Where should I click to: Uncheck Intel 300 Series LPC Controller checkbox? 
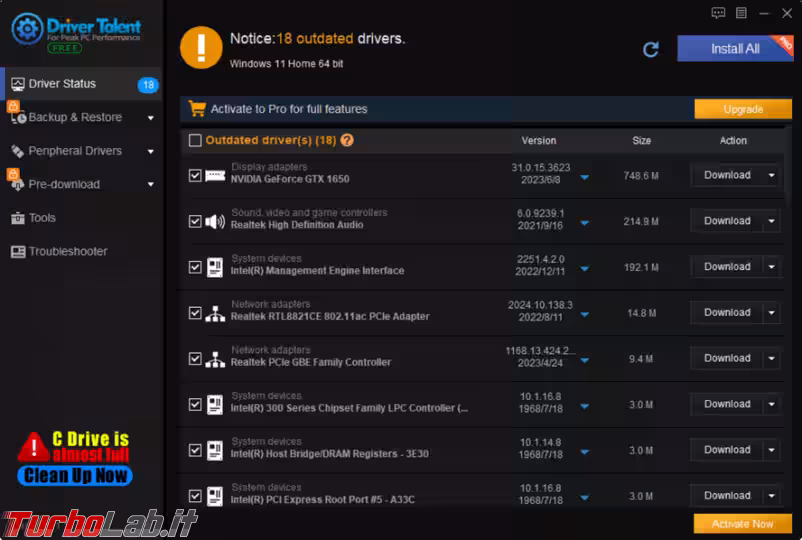(x=195, y=404)
